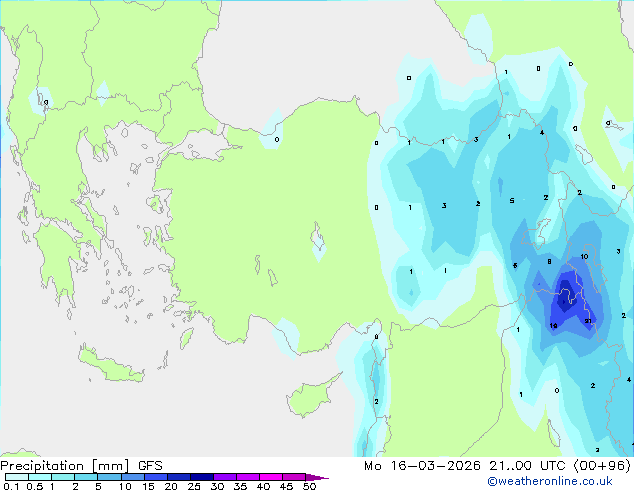Pick the 10–15 mm legend color swatch
The image size is (634, 490).
pos(132,477)
